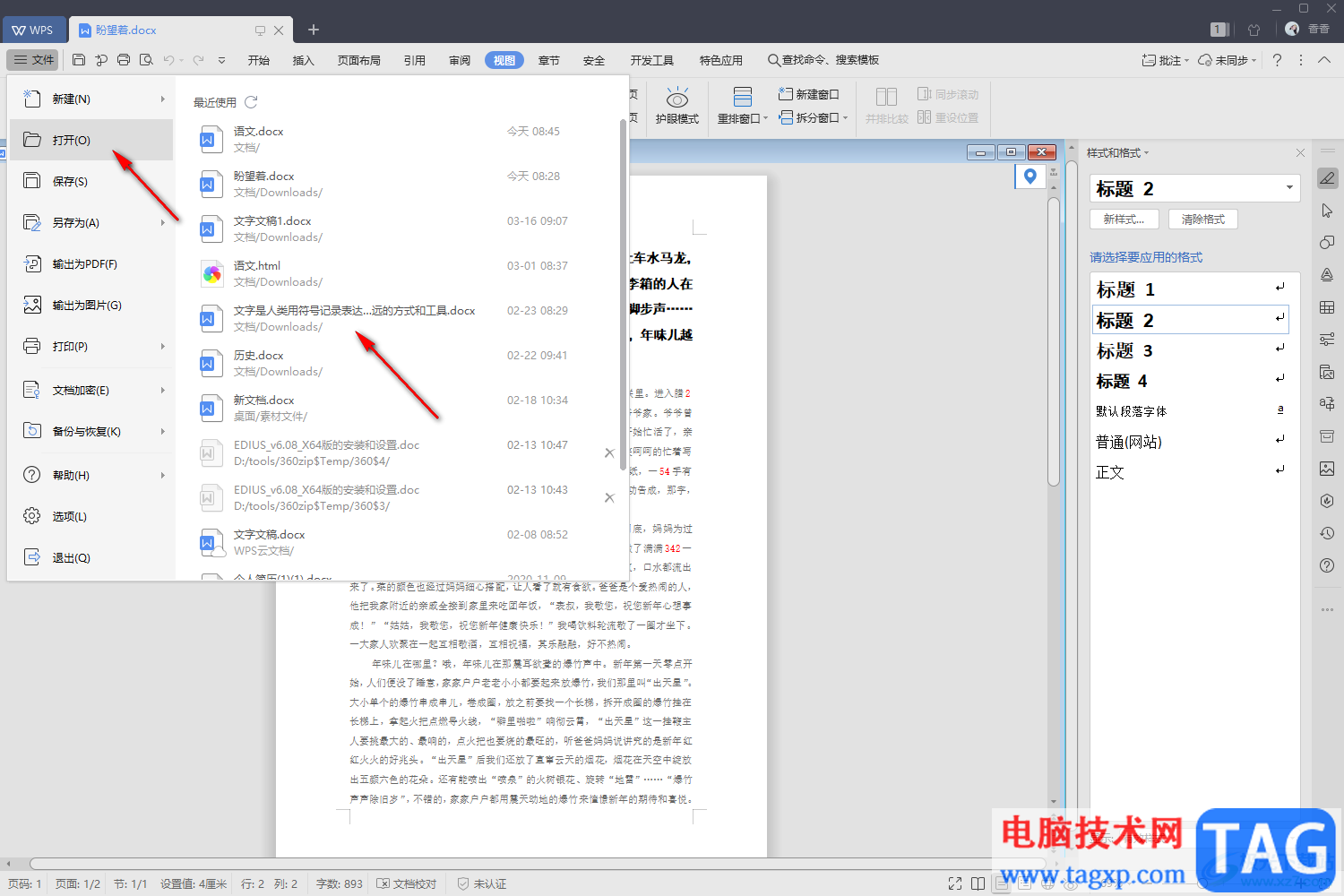Image resolution: width=1344 pixels, height=896 pixels.
Task: Click the table grid icon in the right sidebar
Action: [x=1327, y=307]
